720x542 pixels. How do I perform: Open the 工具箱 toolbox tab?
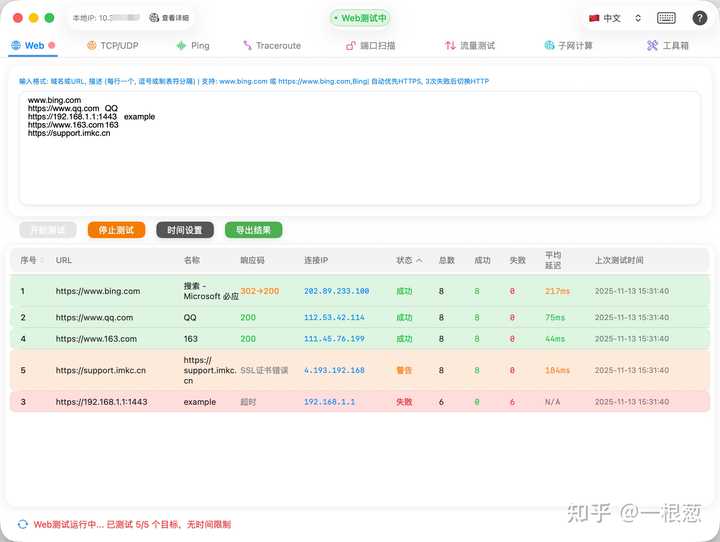tap(668, 45)
